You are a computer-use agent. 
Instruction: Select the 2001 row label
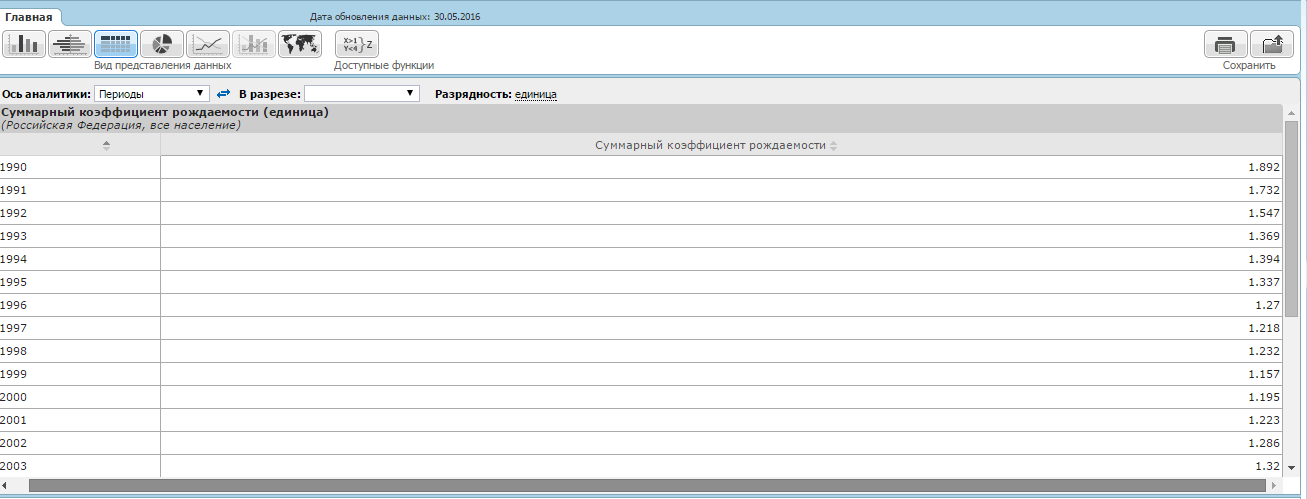tap(13, 420)
